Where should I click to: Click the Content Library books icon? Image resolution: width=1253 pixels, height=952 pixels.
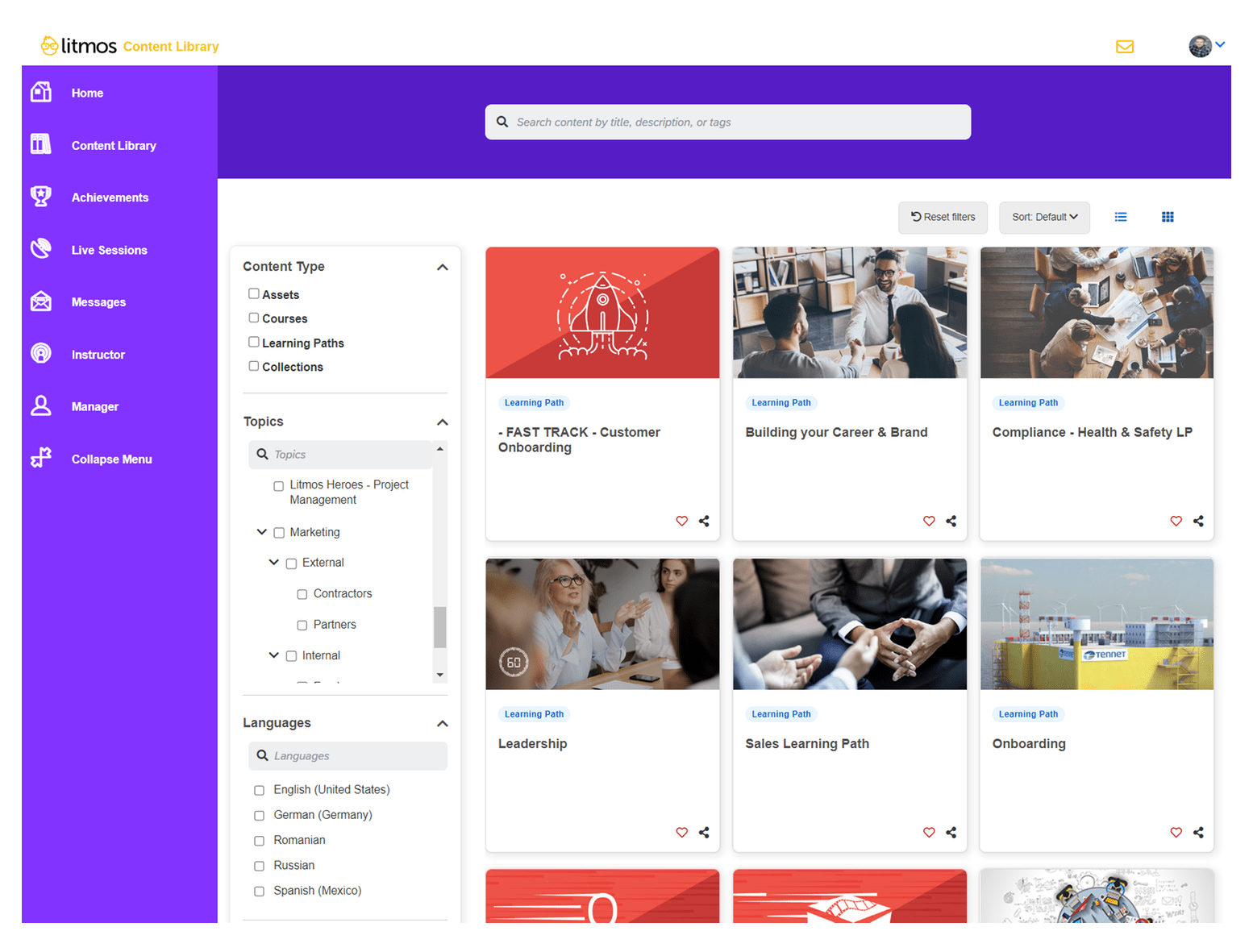coord(41,144)
